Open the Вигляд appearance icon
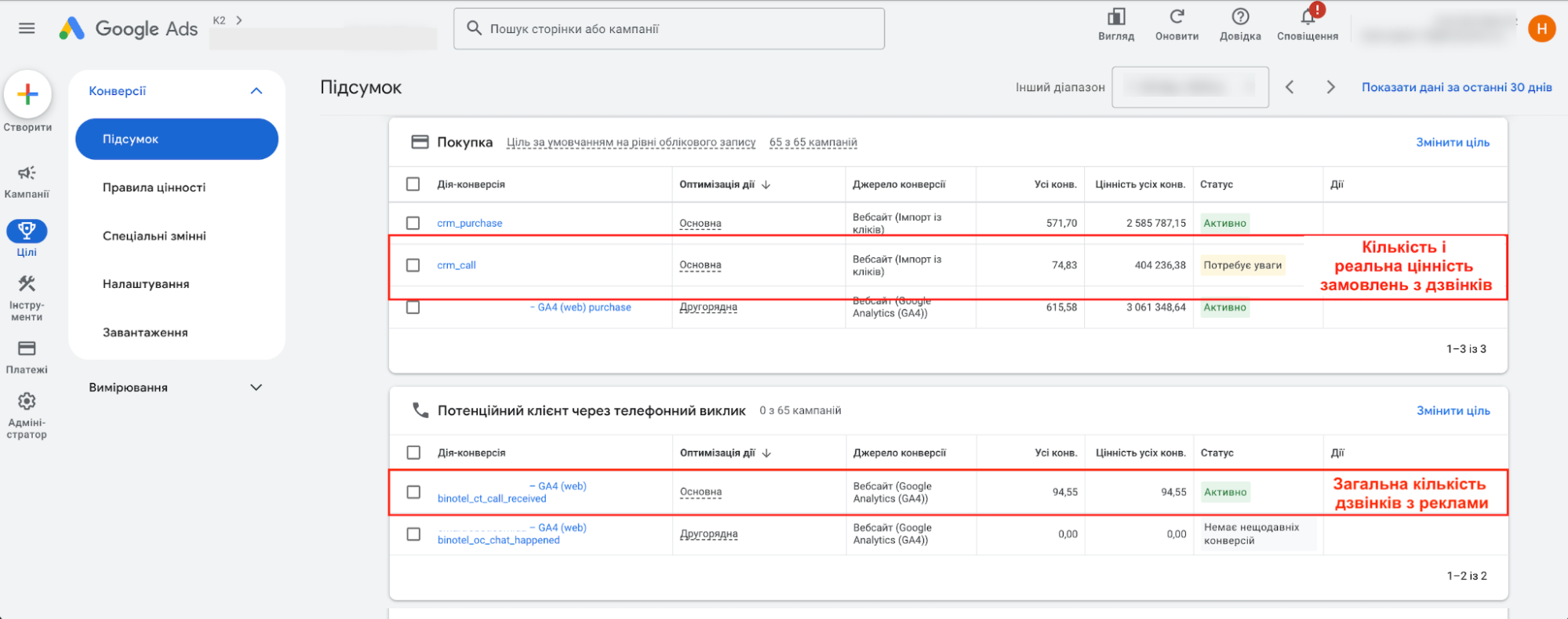This screenshot has width=1568, height=619. (x=1116, y=16)
